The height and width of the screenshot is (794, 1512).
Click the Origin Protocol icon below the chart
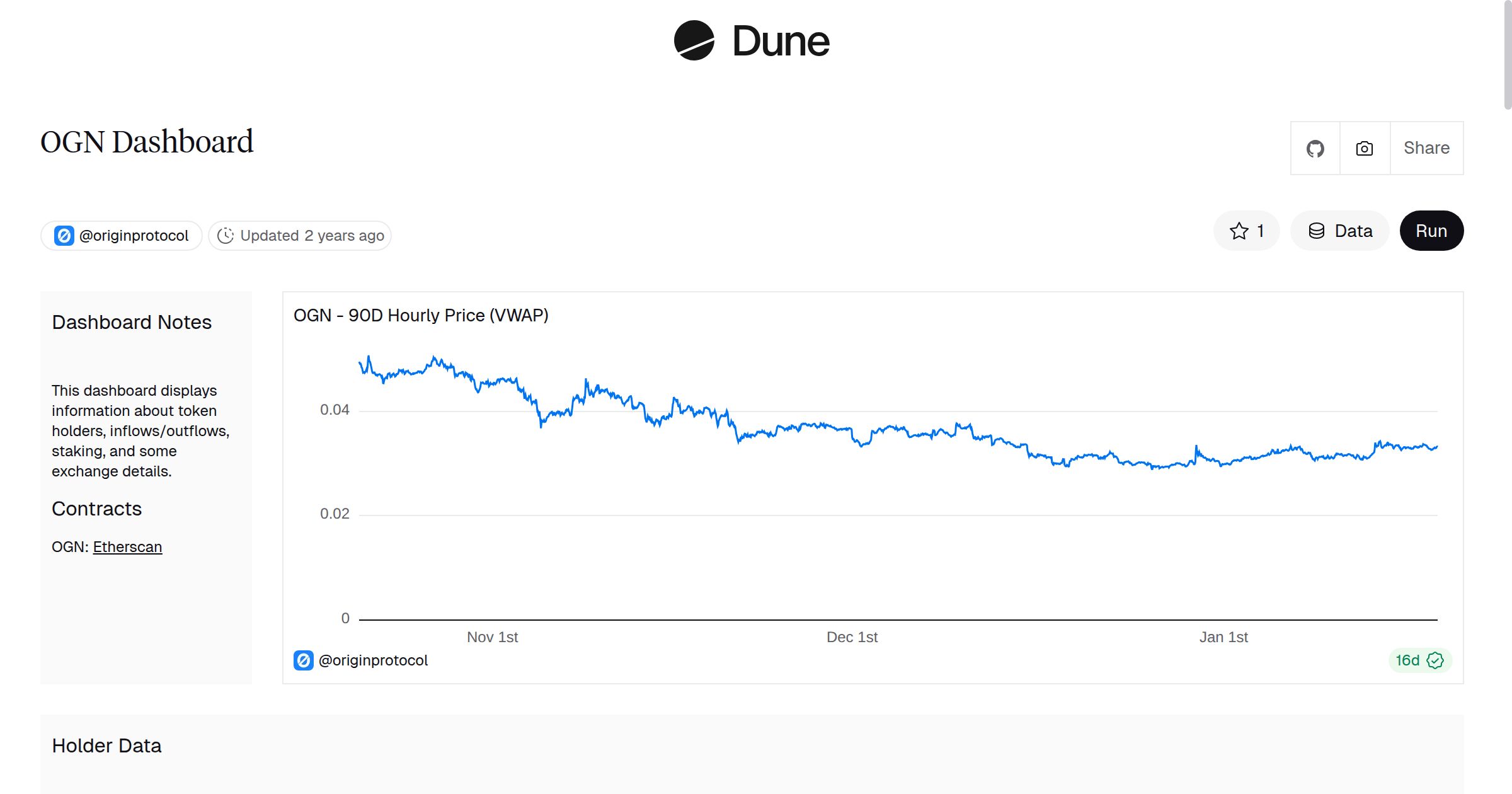(303, 660)
